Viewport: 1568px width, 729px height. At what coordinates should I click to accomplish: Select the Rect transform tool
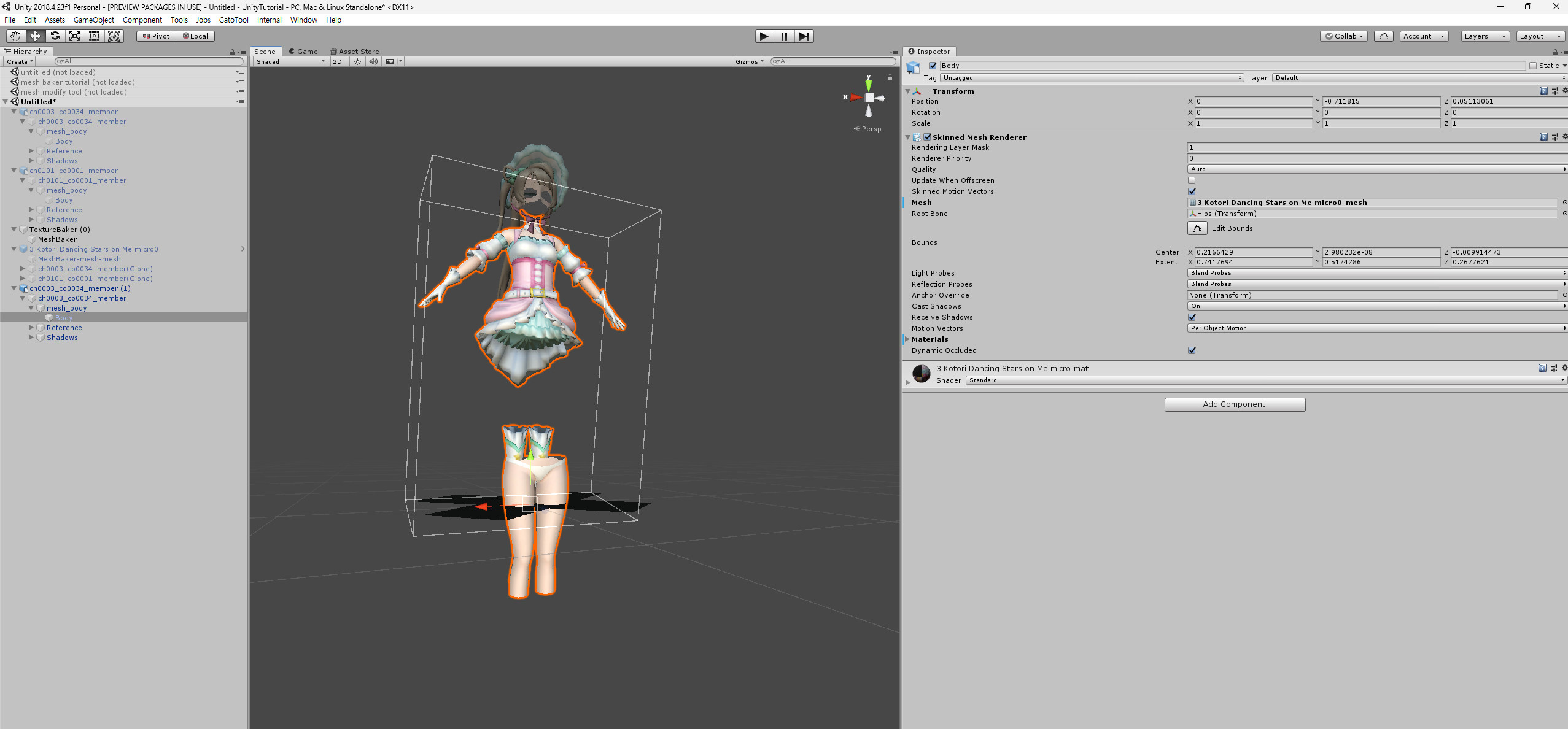(94, 36)
